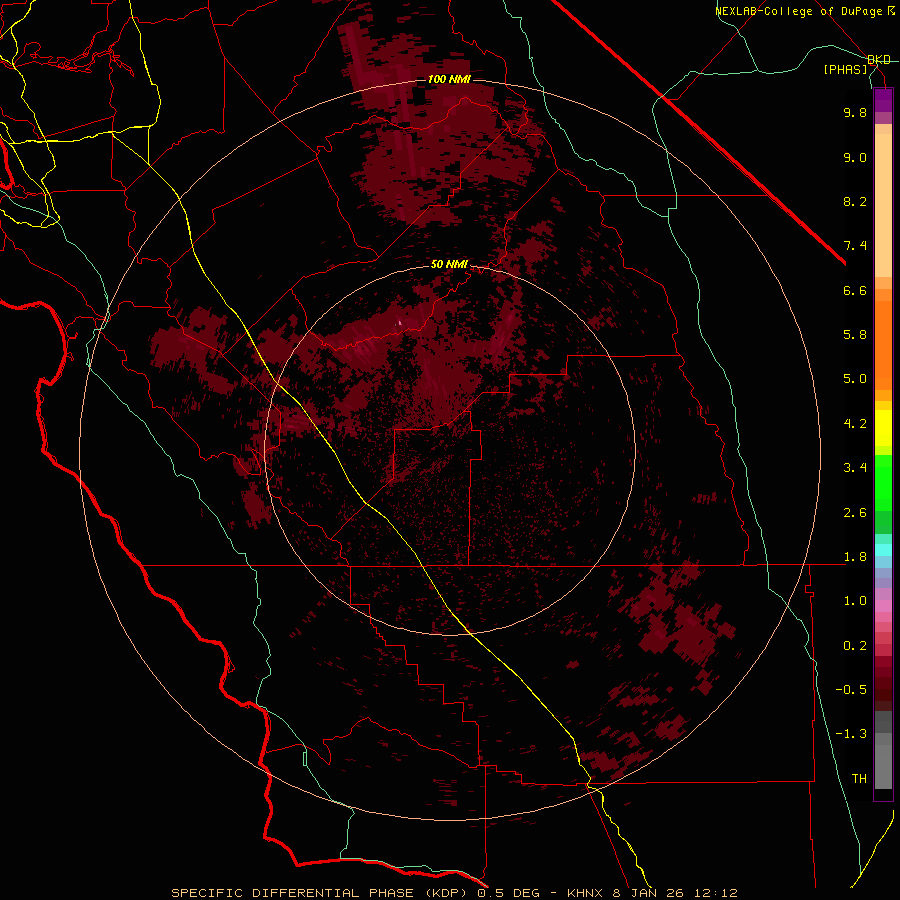This screenshot has width=900, height=900.
Task: Click the 50 NMI range ring label
Action: click(x=449, y=264)
